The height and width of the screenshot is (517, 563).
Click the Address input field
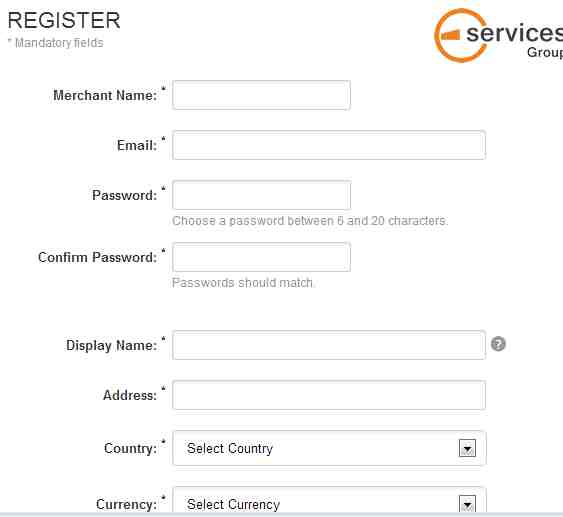click(x=329, y=395)
